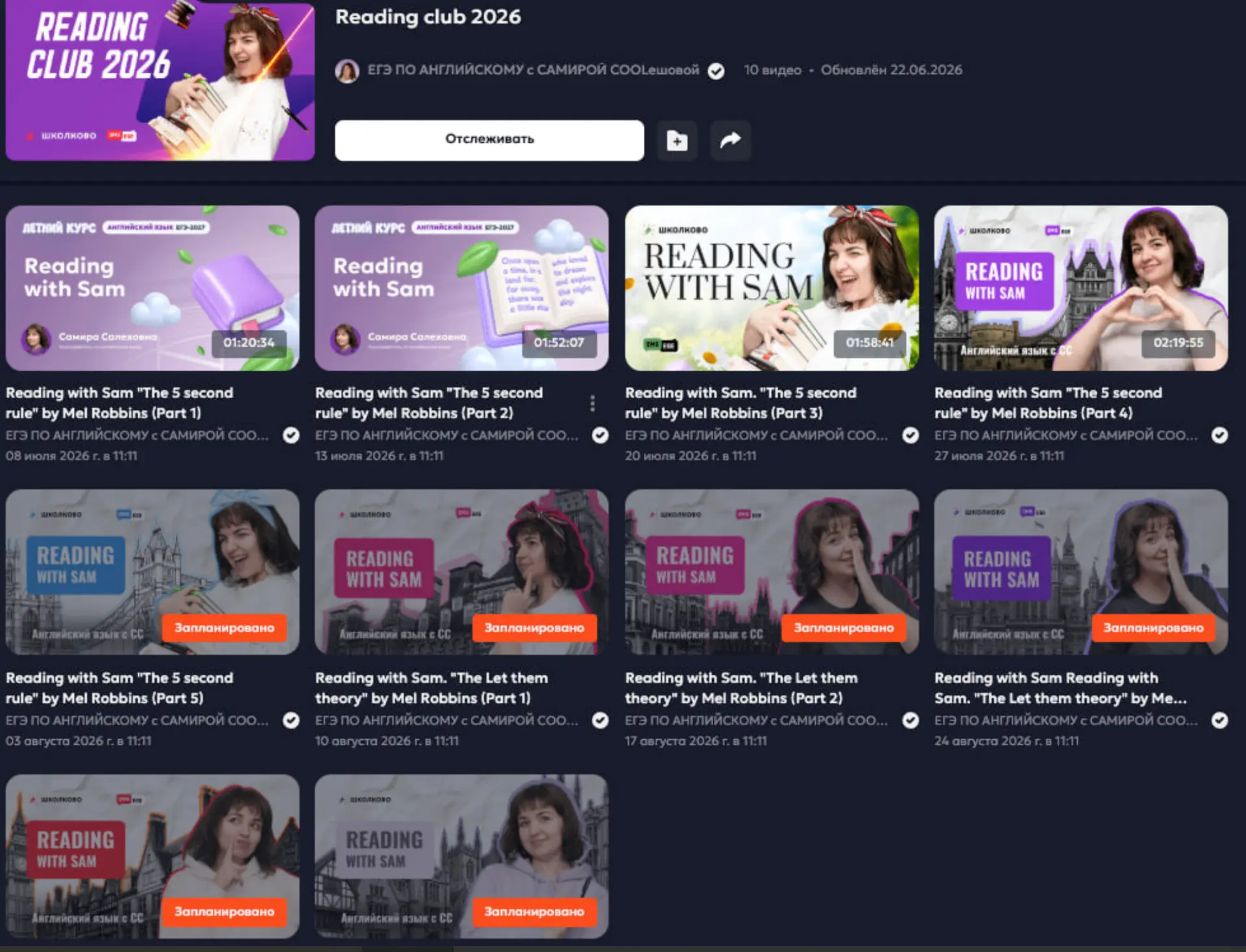Viewport: 1246px width, 952px height.
Task: Open channel name under 5 second rule Part 3
Action: click(x=756, y=435)
